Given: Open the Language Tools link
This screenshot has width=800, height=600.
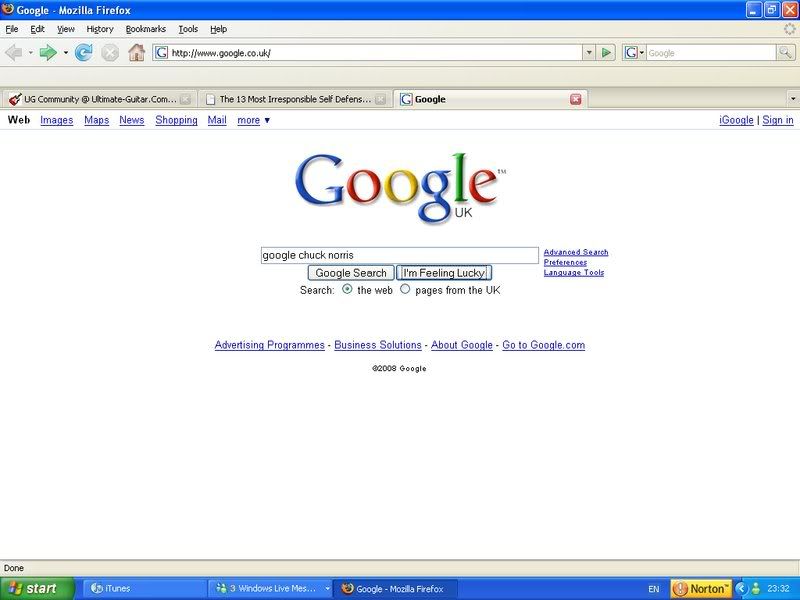Looking at the screenshot, I should (x=574, y=272).
